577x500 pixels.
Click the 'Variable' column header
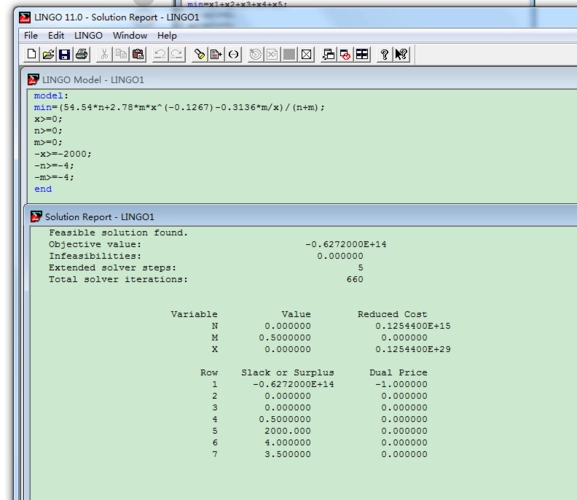click(x=194, y=314)
